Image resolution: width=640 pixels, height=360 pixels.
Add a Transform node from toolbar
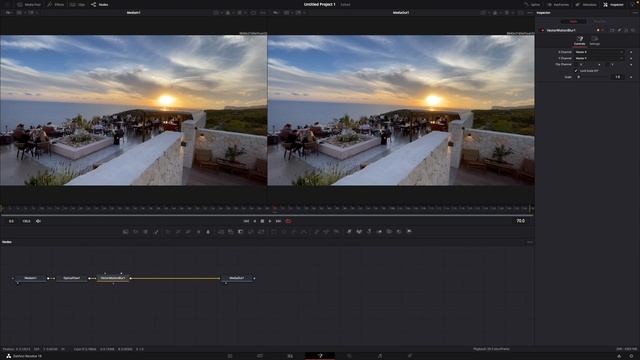[x=261, y=232]
